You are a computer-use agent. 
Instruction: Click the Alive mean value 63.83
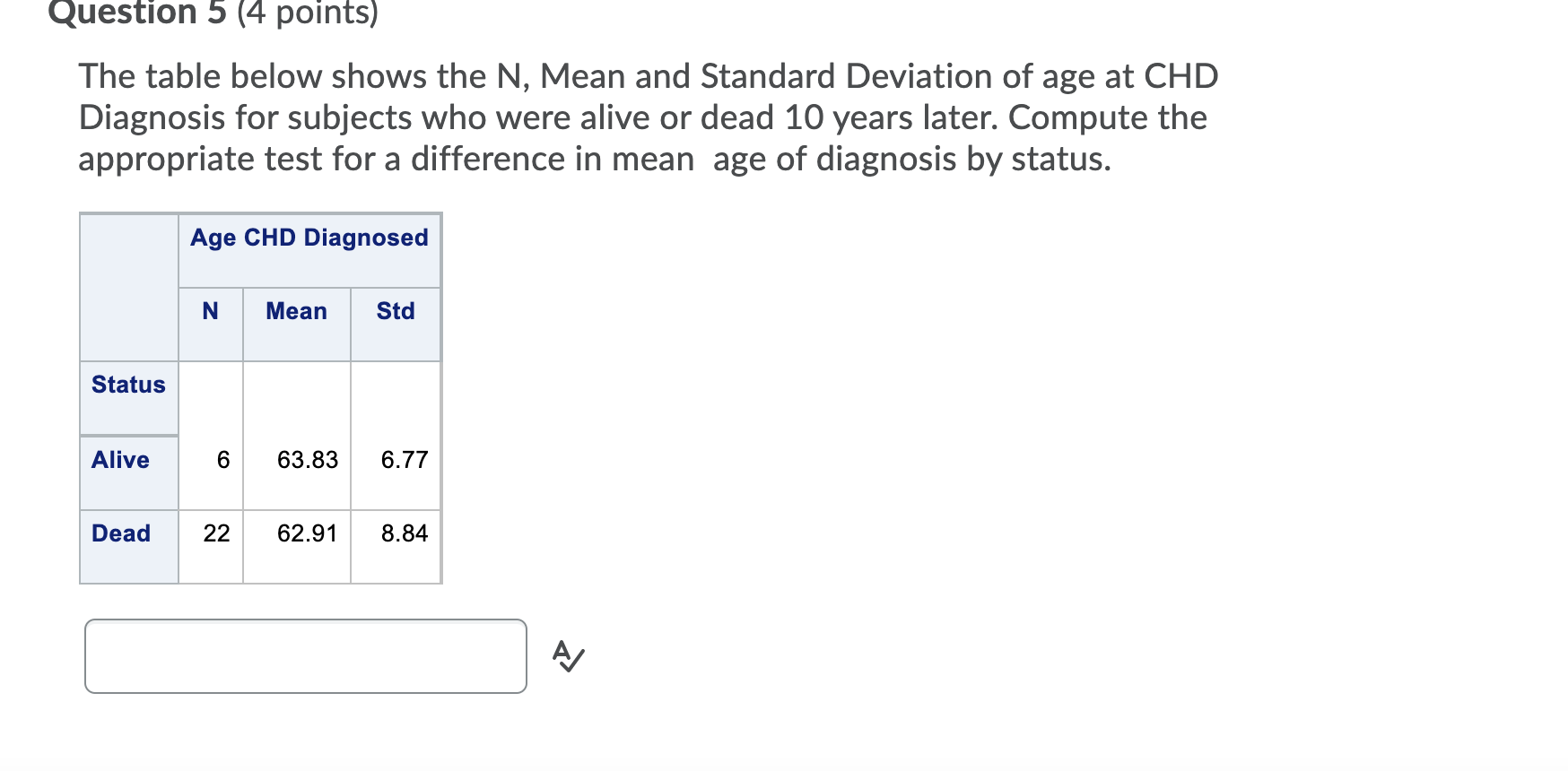[307, 460]
